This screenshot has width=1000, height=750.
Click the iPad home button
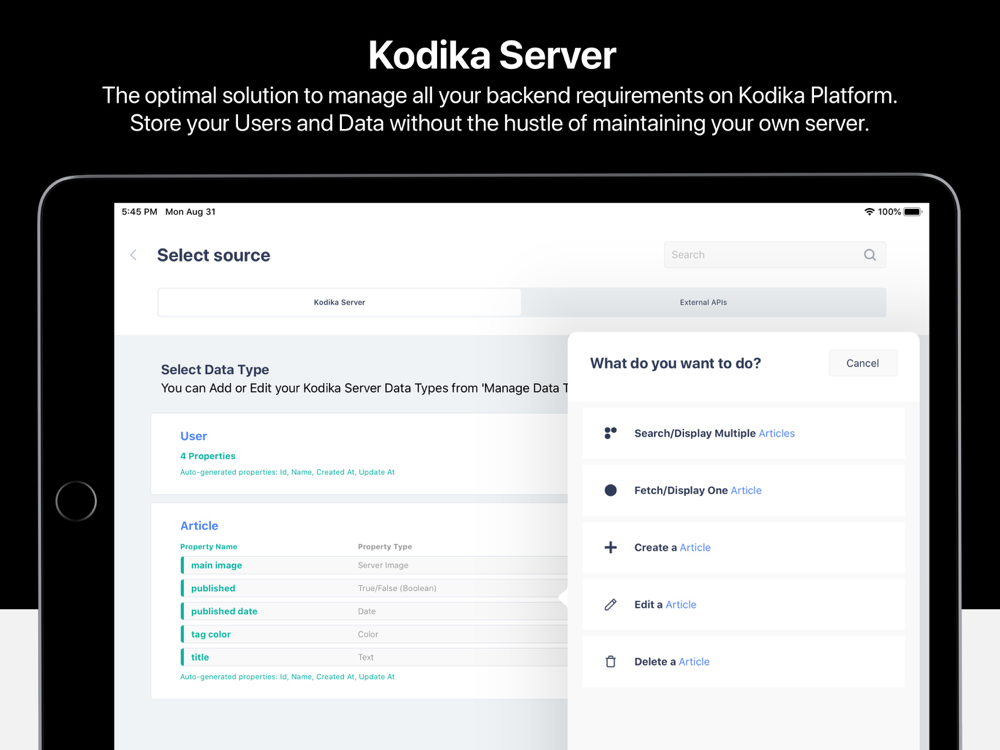[76, 501]
